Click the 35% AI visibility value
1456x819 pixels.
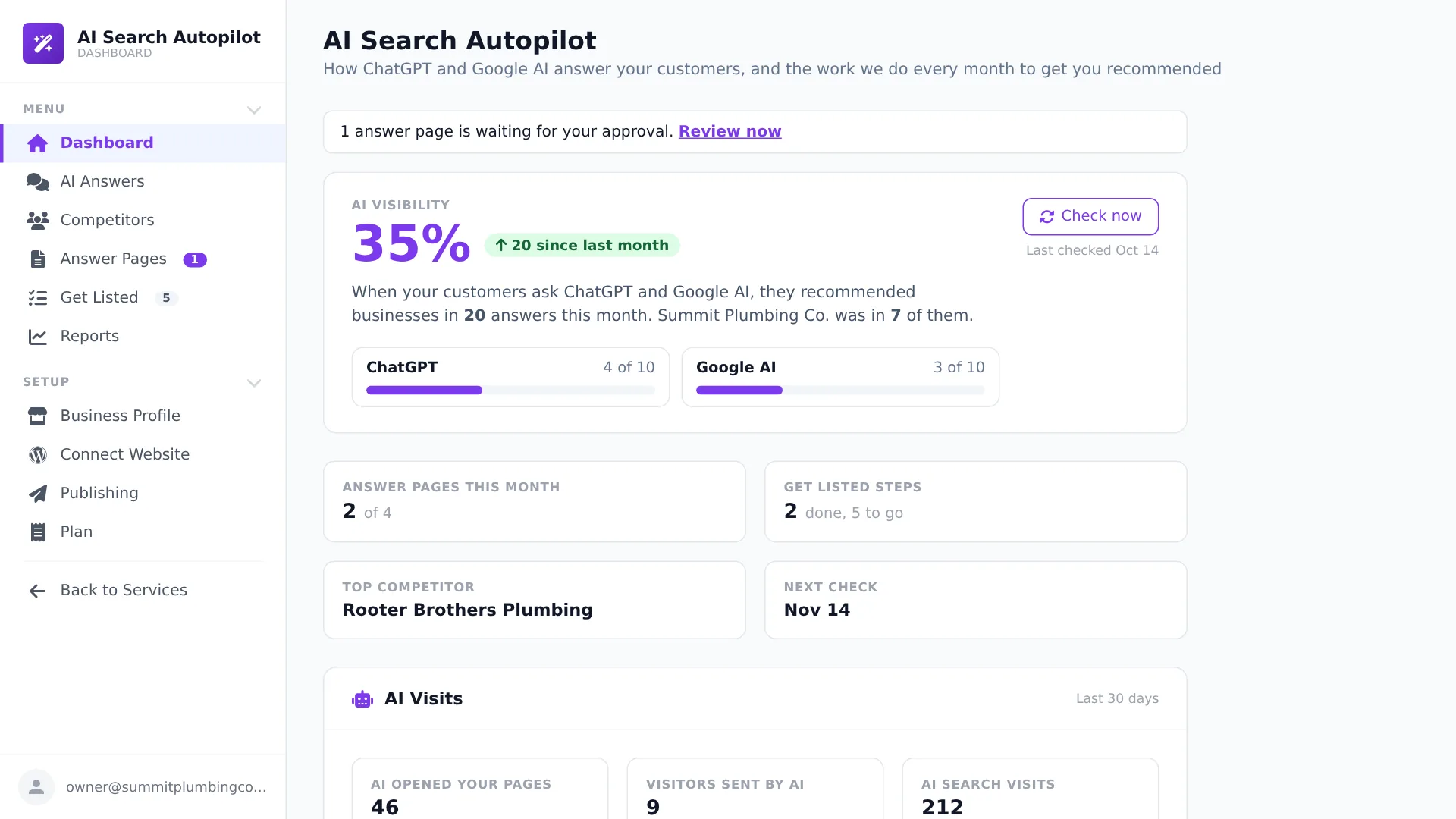(x=411, y=244)
